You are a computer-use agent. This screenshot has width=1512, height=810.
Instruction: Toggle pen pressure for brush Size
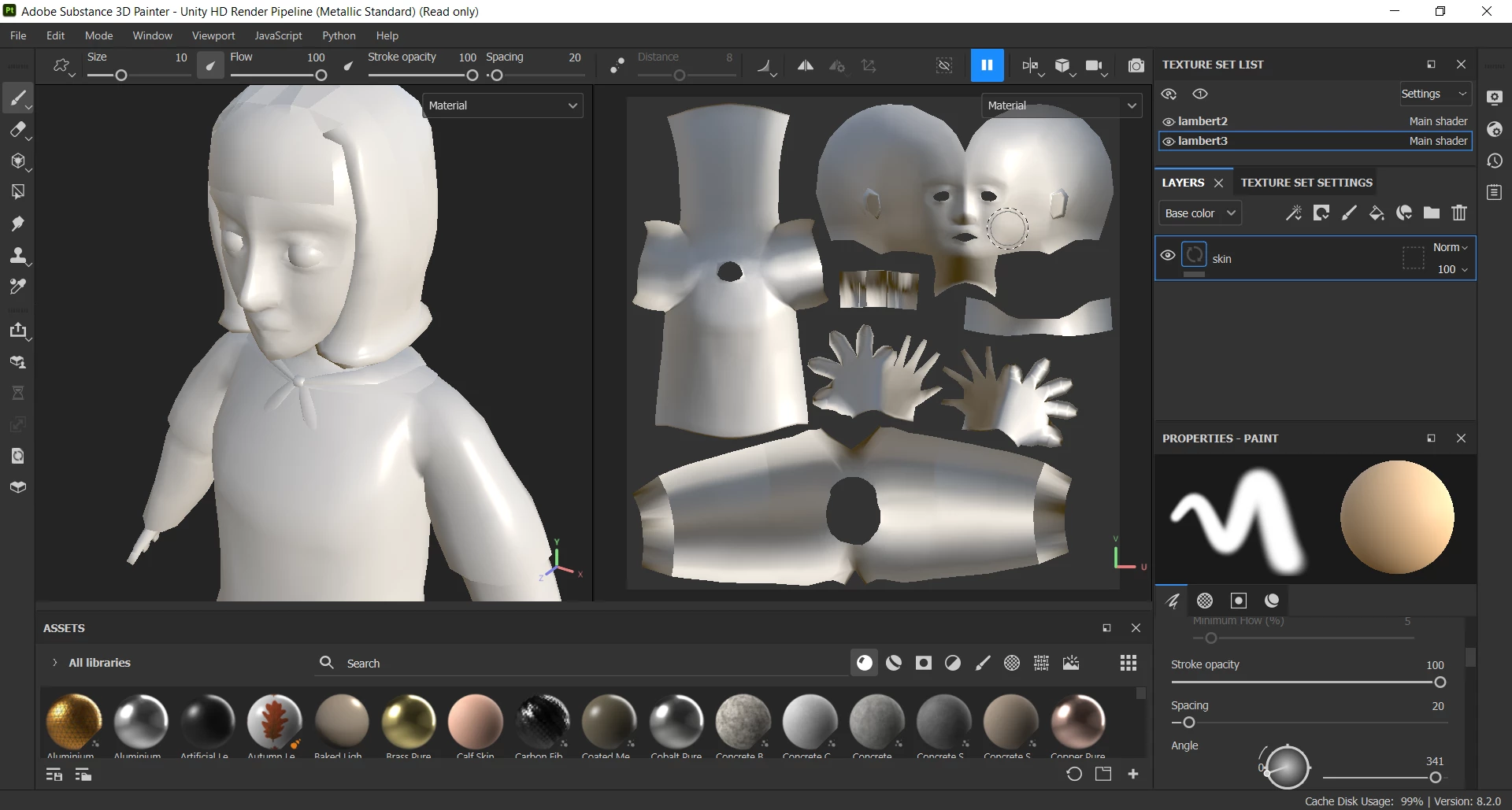209,66
